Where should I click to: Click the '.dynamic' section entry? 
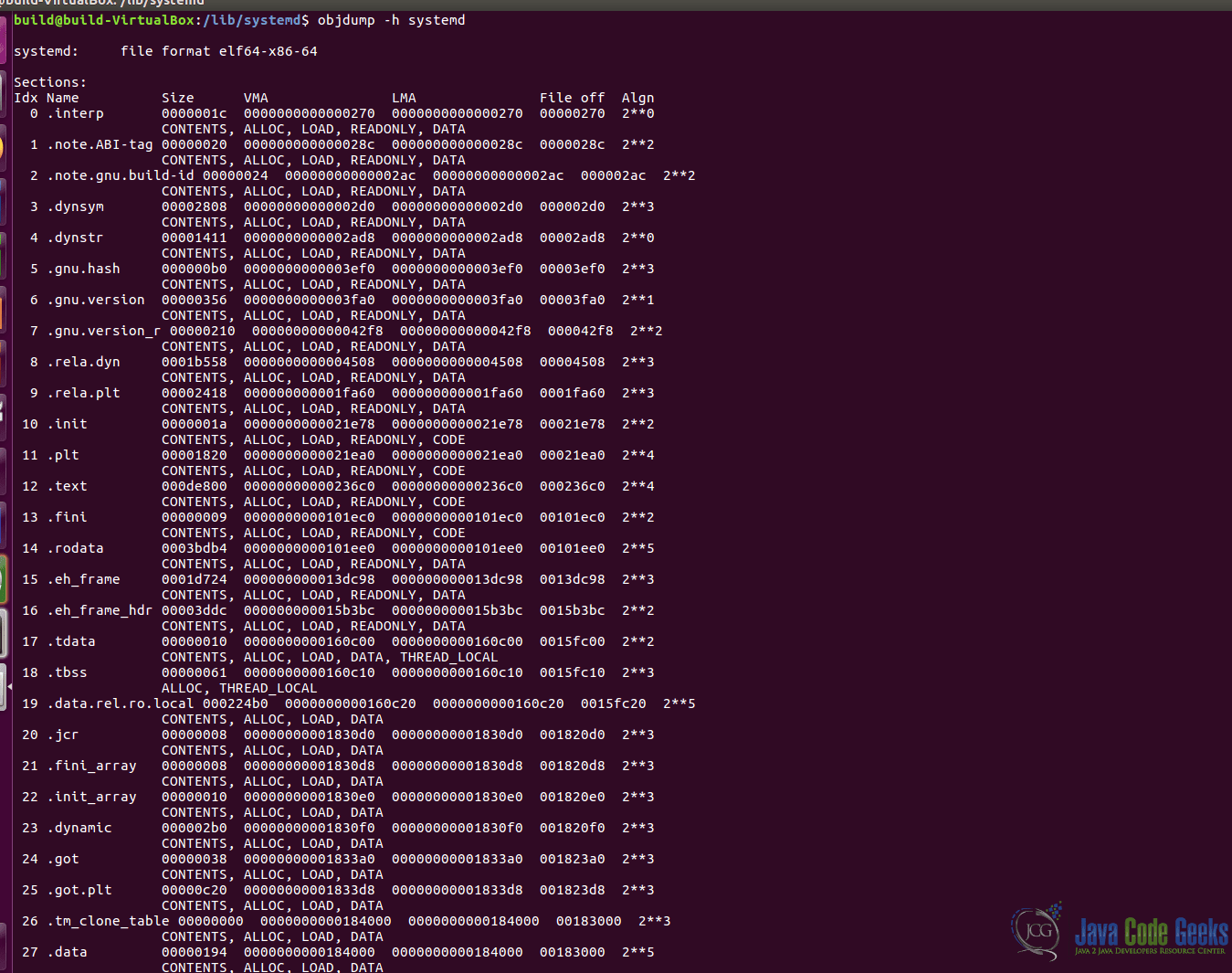[x=80, y=828]
